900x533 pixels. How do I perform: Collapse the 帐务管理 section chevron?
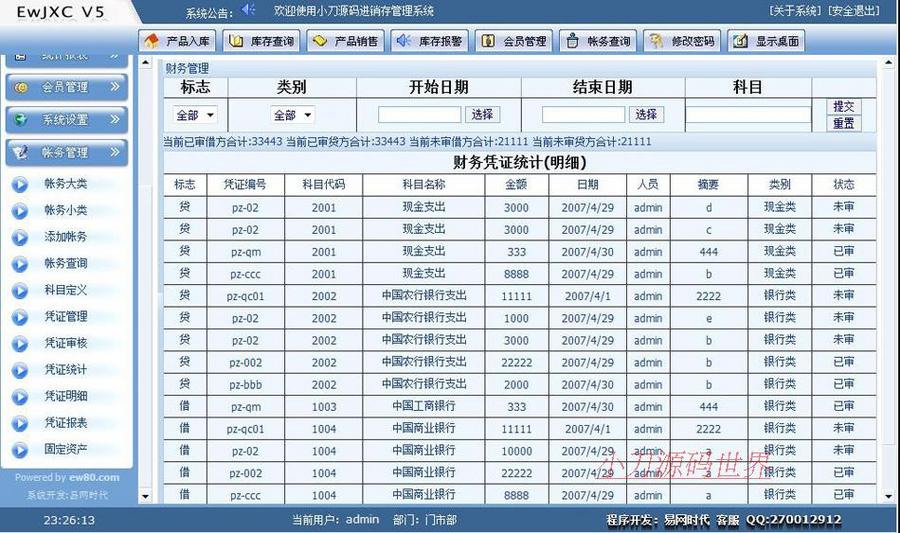click(x=115, y=152)
